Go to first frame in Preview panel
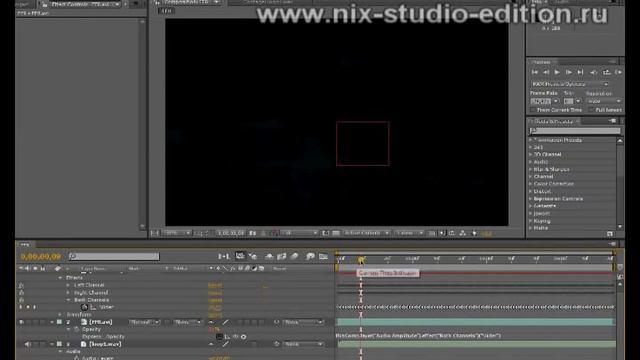This screenshot has width=640, height=360. click(534, 72)
